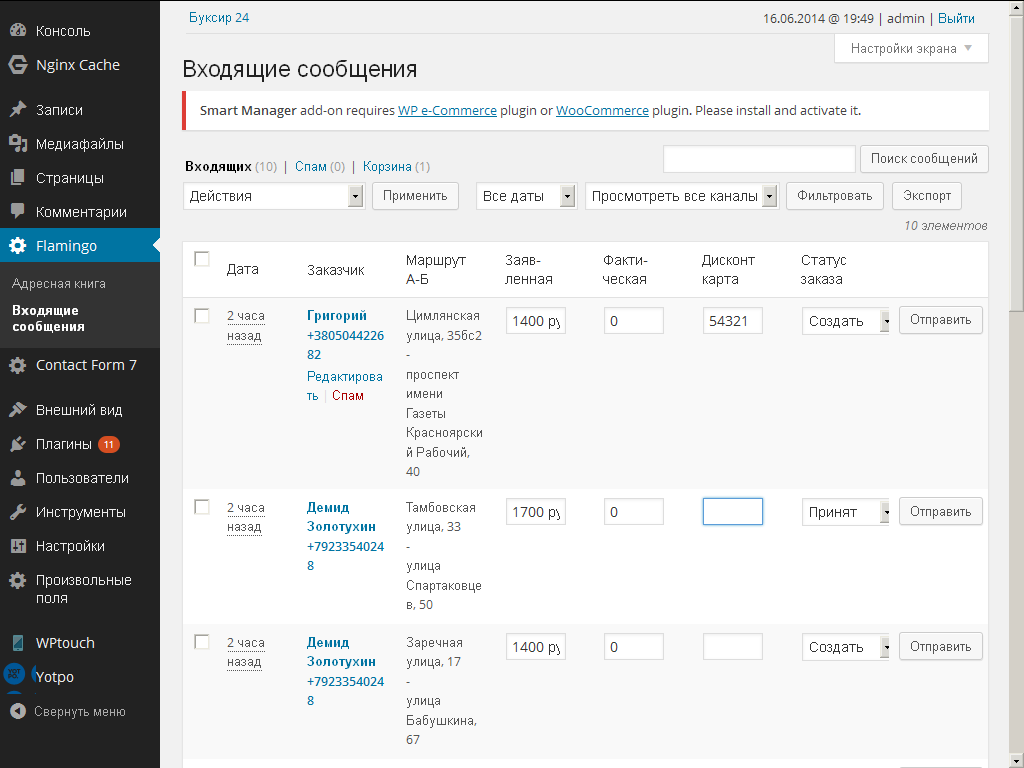Open the Действия bulk actions dropdown
The height and width of the screenshot is (768, 1024).
[274, 196]
